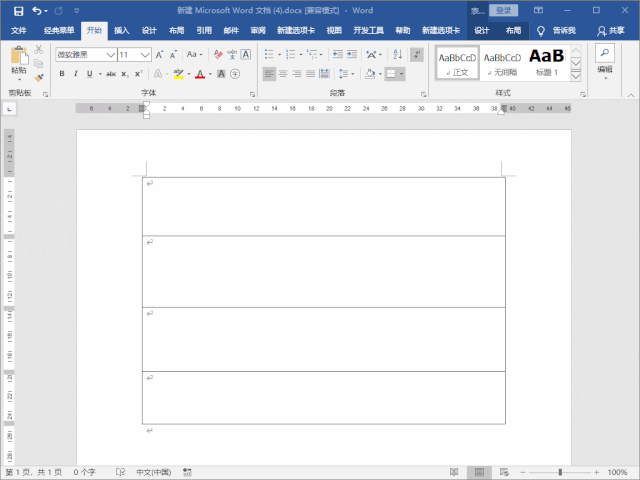Open the View tab
This screenshot has width=640, height=480.
pyautogui.click(x=334, y=31)
